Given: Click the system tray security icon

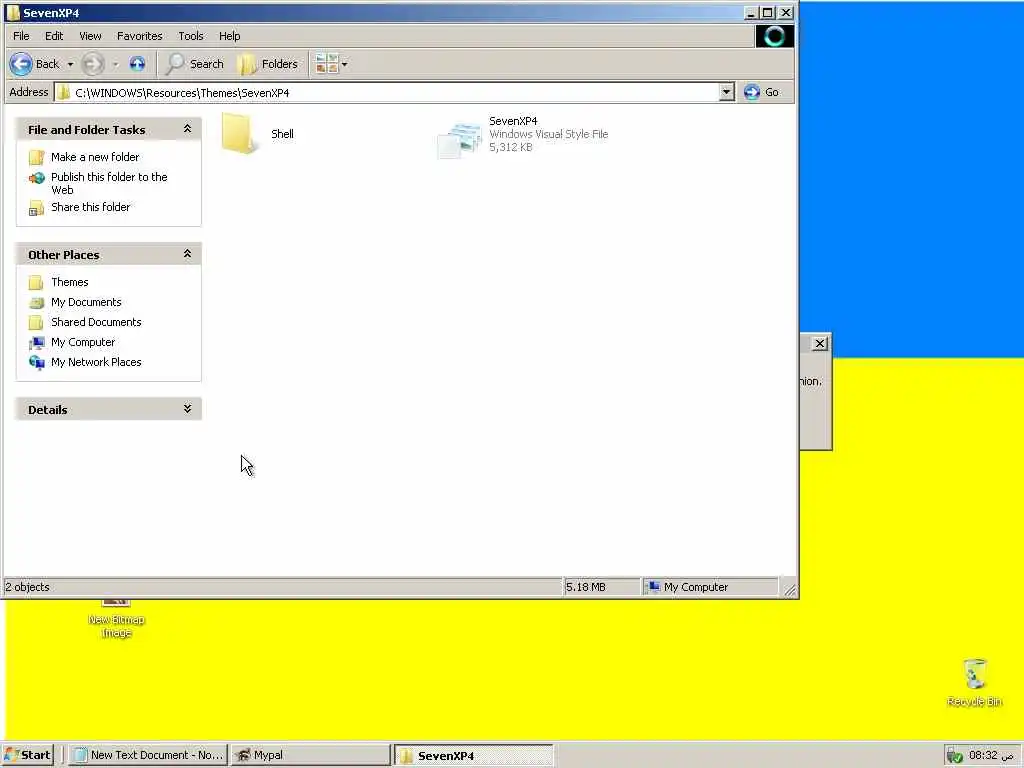Looking at the screenshot, I should [x=955, y=756].
